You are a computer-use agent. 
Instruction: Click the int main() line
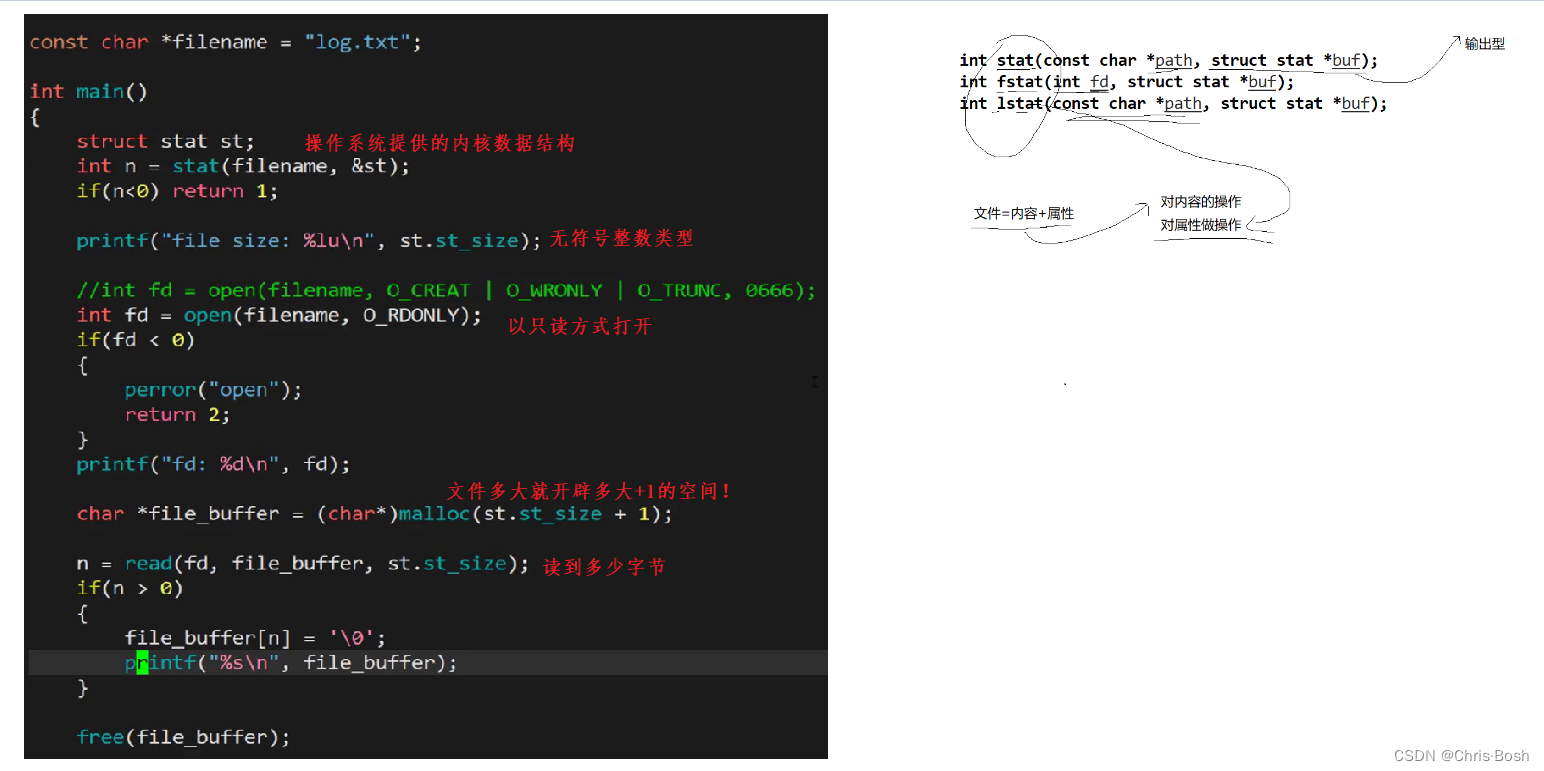coord(89,91)
